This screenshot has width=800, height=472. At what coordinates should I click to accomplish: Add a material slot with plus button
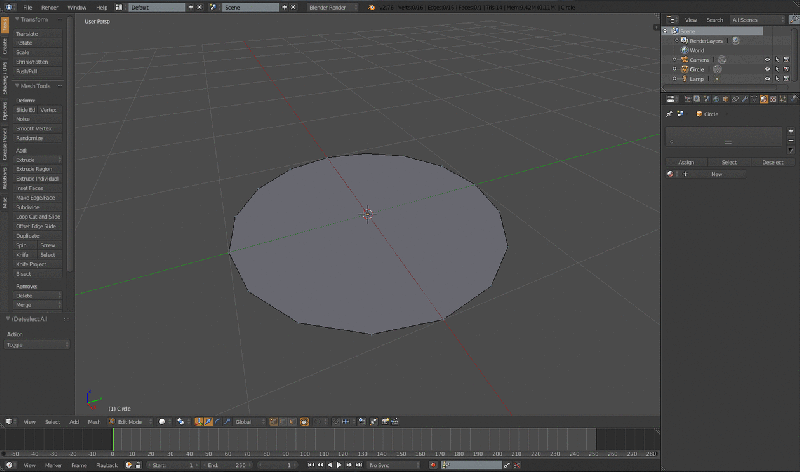point(791,131)
